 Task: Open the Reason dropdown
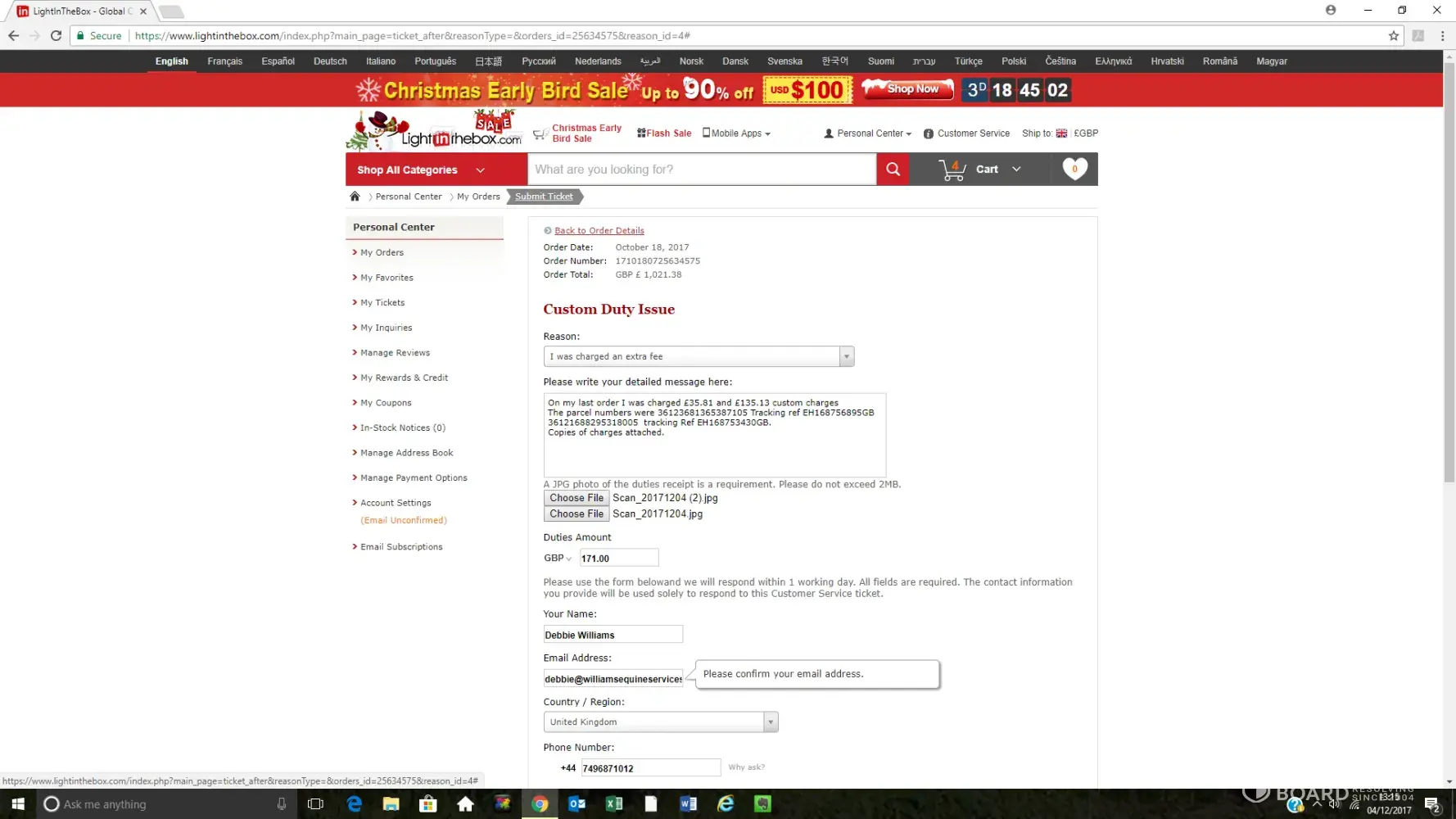click(699, 356)
